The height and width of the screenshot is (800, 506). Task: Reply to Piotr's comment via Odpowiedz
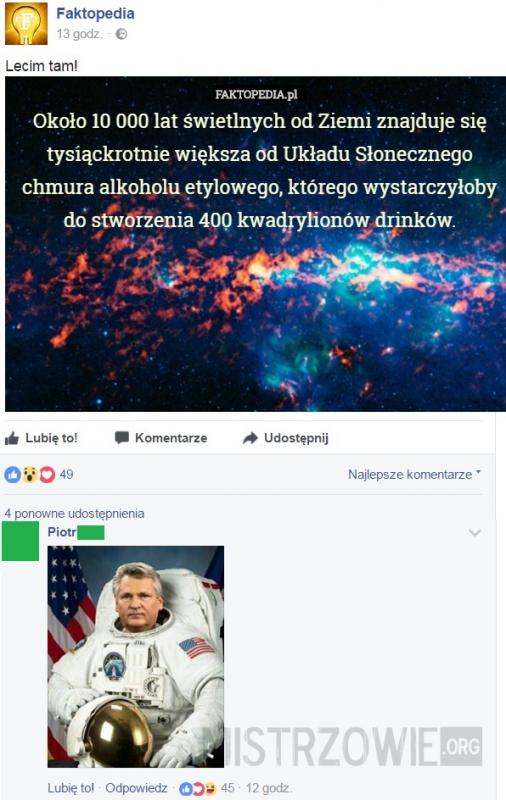coord(136,788)
